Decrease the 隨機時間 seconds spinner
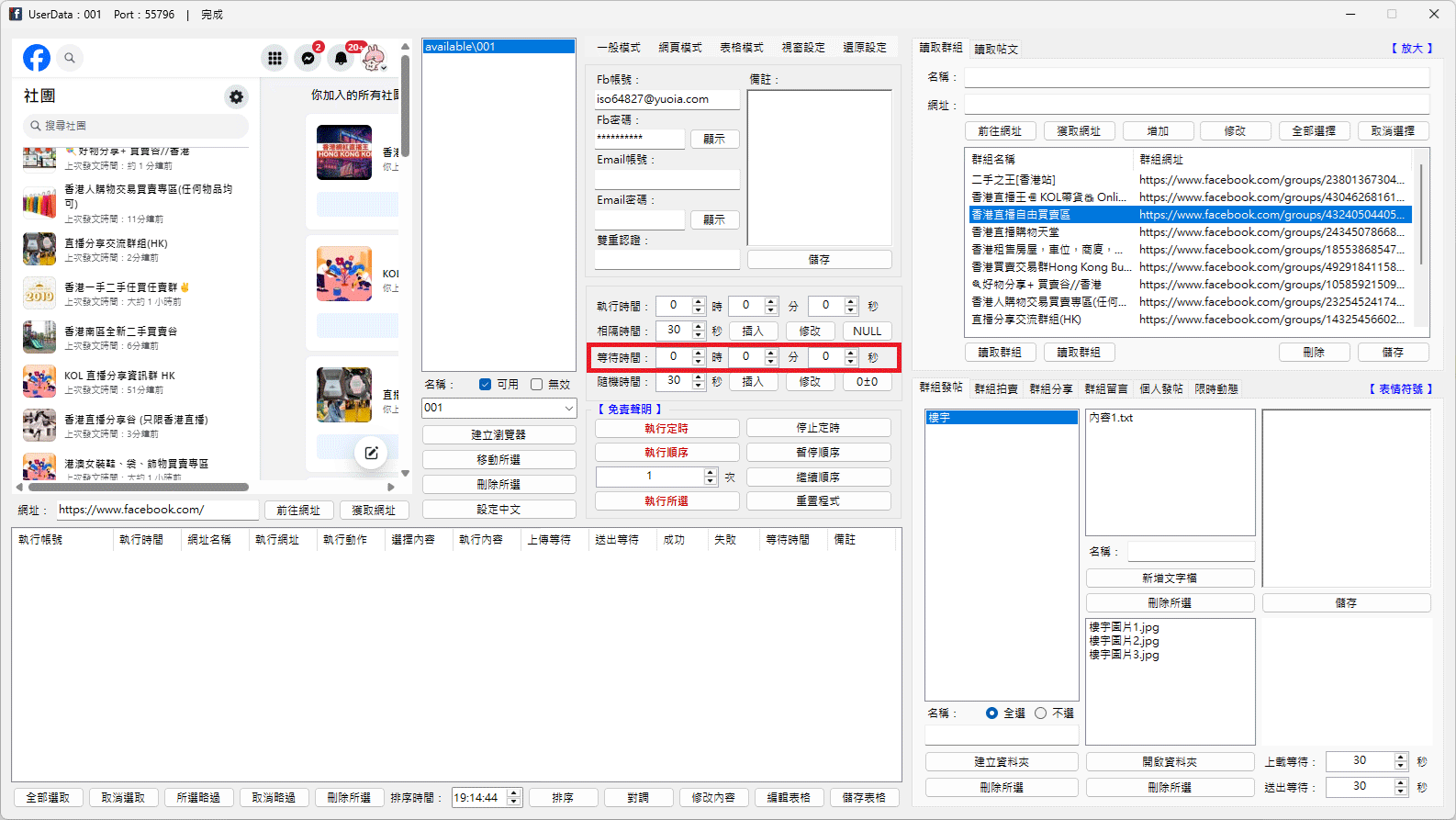This screenshot has width=1456, height=820. [x=699, y=386]
